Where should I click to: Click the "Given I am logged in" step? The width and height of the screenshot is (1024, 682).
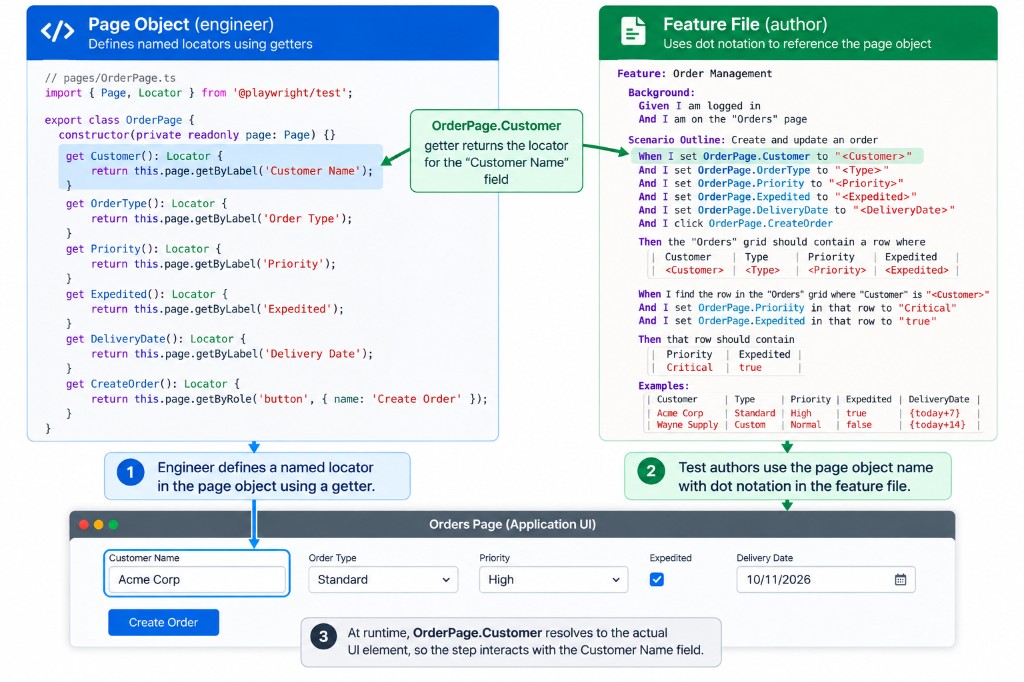coord(699,106)
